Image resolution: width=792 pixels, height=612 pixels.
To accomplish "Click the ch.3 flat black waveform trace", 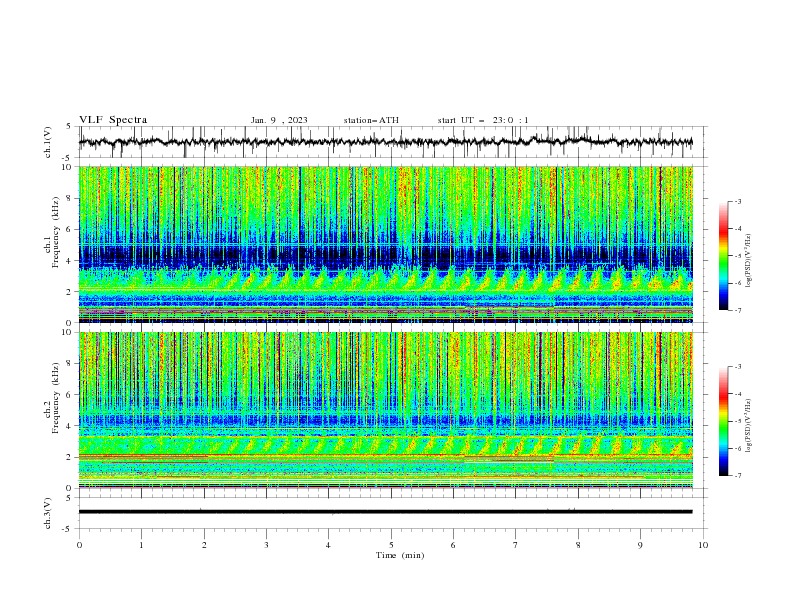I will coord(385,512).
